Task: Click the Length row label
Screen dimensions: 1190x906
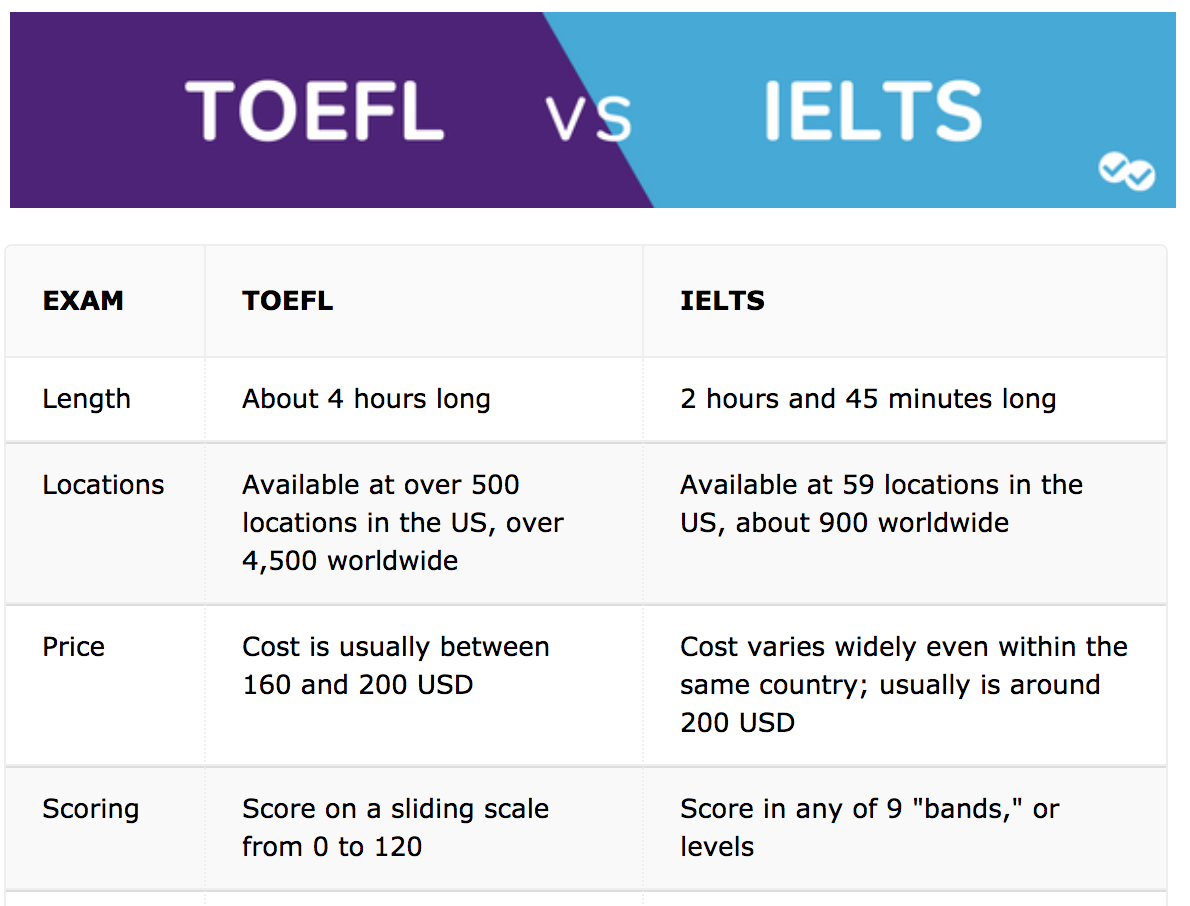Action: click(87, 399)
